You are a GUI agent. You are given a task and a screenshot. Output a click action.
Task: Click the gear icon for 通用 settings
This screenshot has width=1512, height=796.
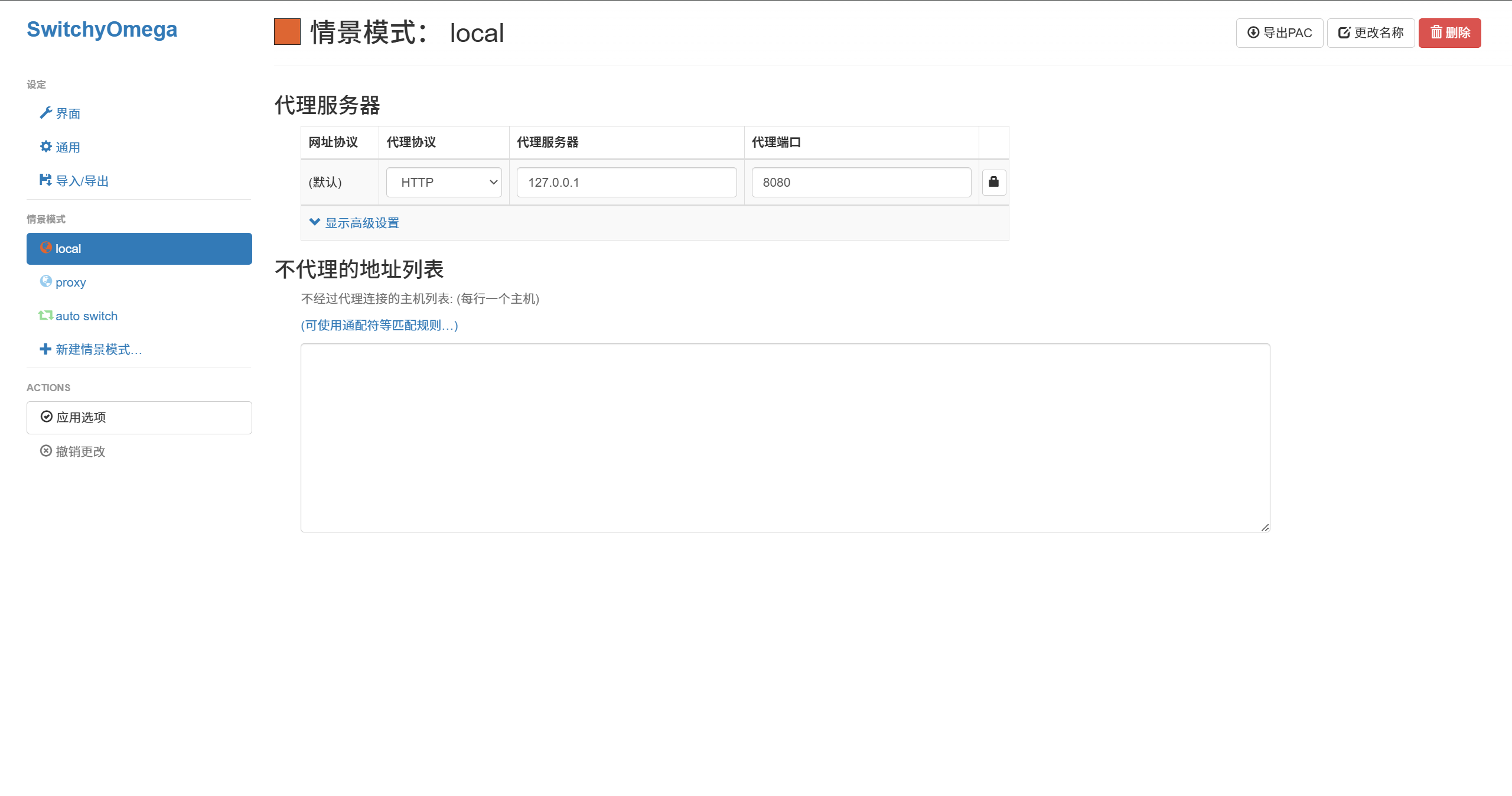45,147
